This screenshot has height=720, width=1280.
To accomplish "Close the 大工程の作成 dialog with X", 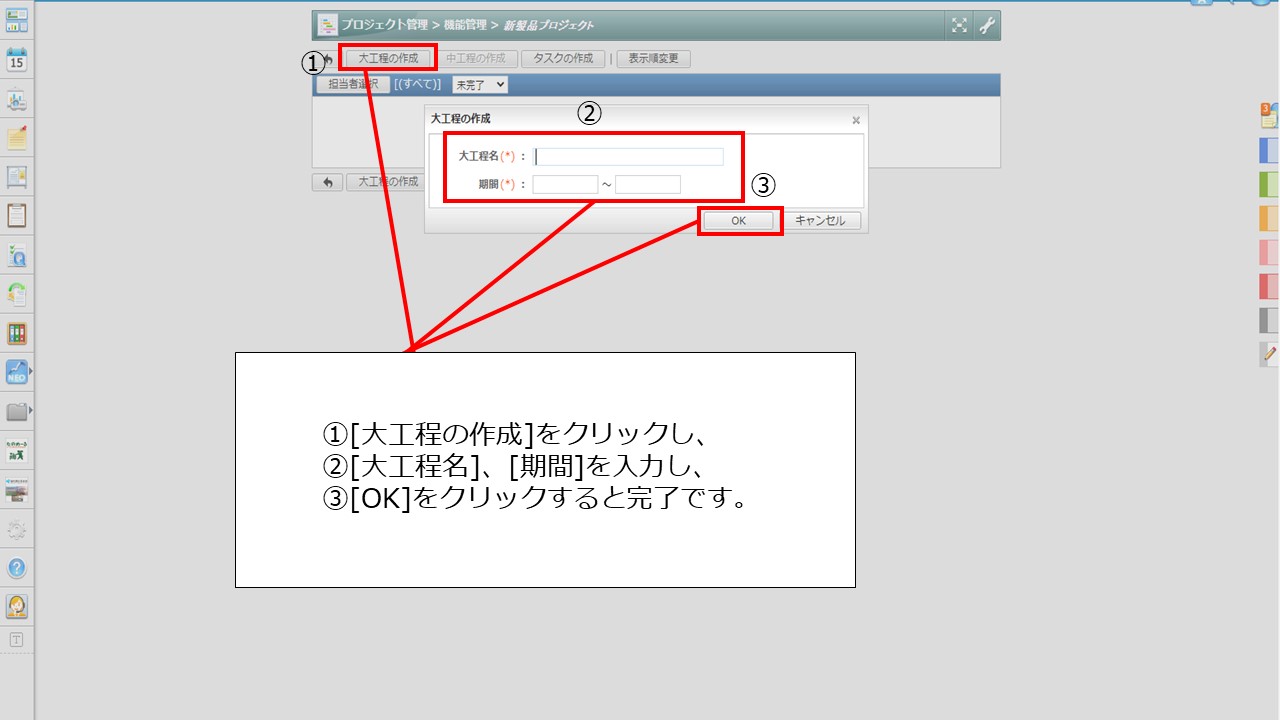I will point(856,120).
